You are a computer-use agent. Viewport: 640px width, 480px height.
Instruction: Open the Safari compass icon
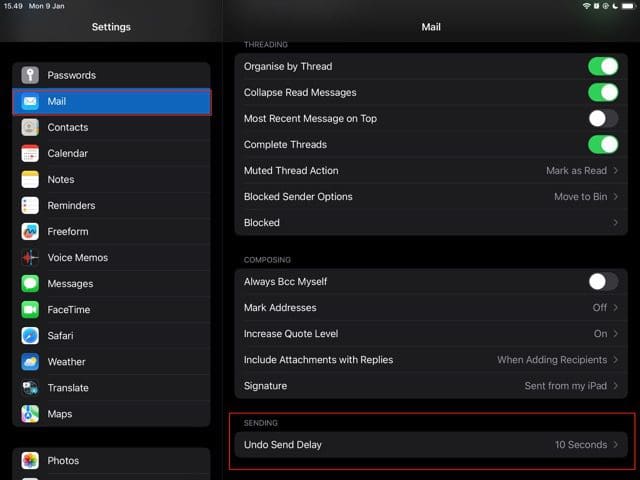click(x=30, y=336)
